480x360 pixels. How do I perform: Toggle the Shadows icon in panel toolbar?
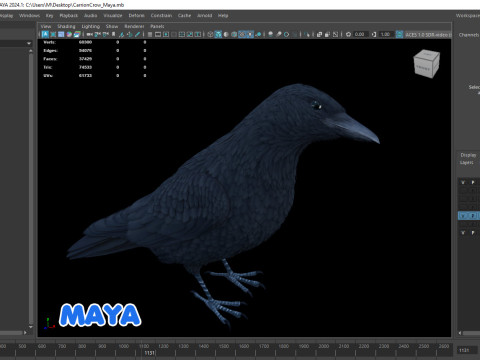[258, 34]
